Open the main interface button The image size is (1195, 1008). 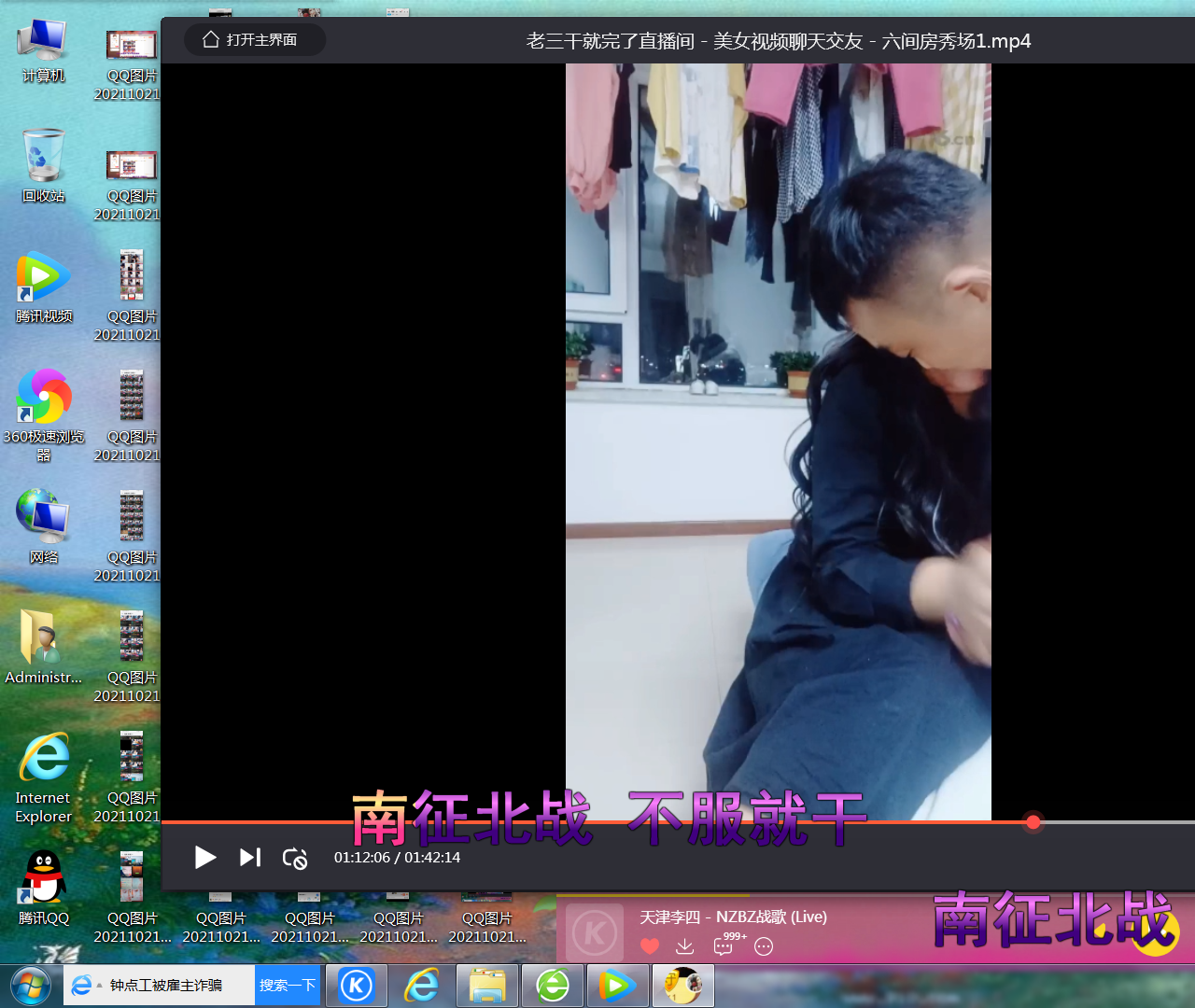(255, 39)
